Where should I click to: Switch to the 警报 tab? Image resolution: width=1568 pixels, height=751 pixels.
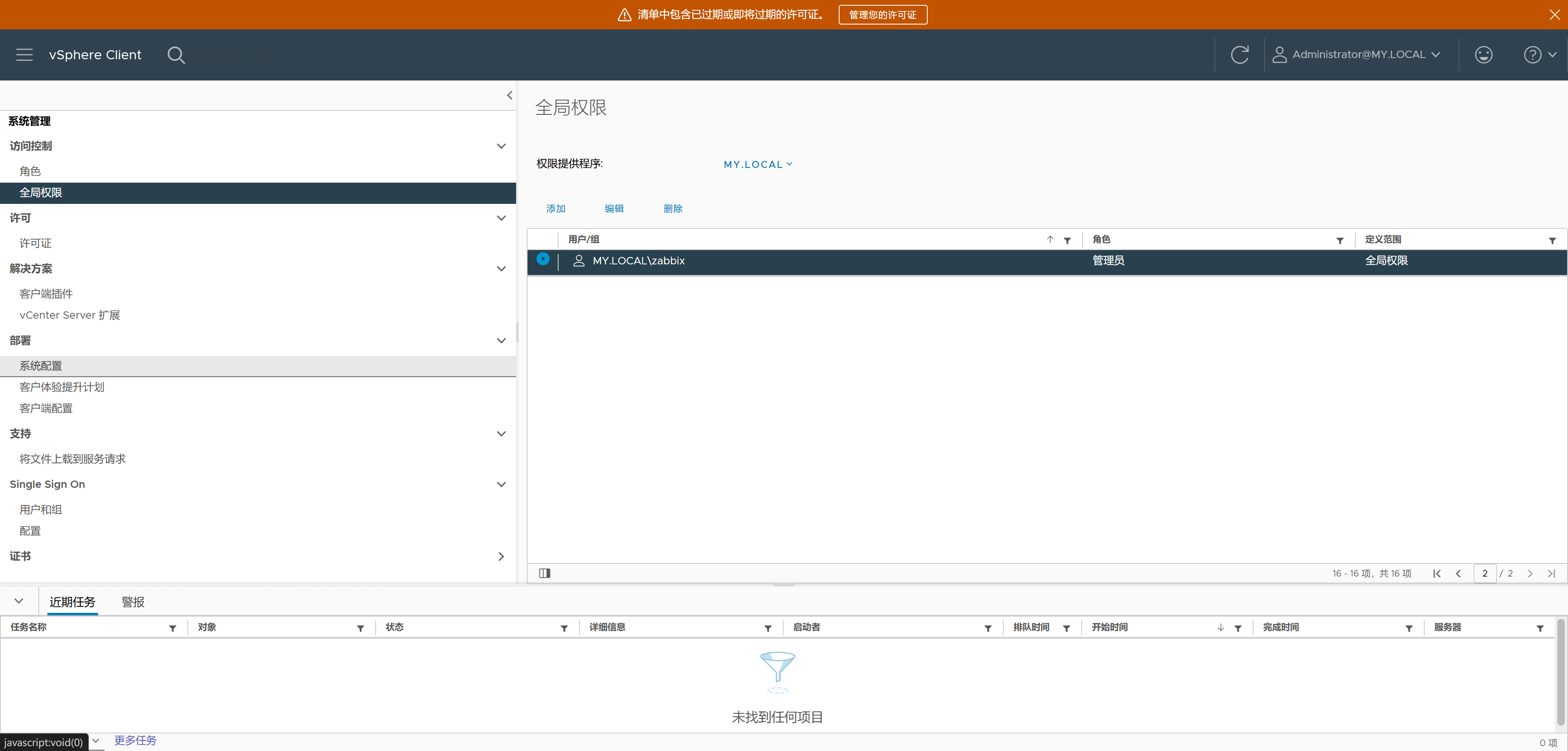pyautogui.click(x=133, y=602)
